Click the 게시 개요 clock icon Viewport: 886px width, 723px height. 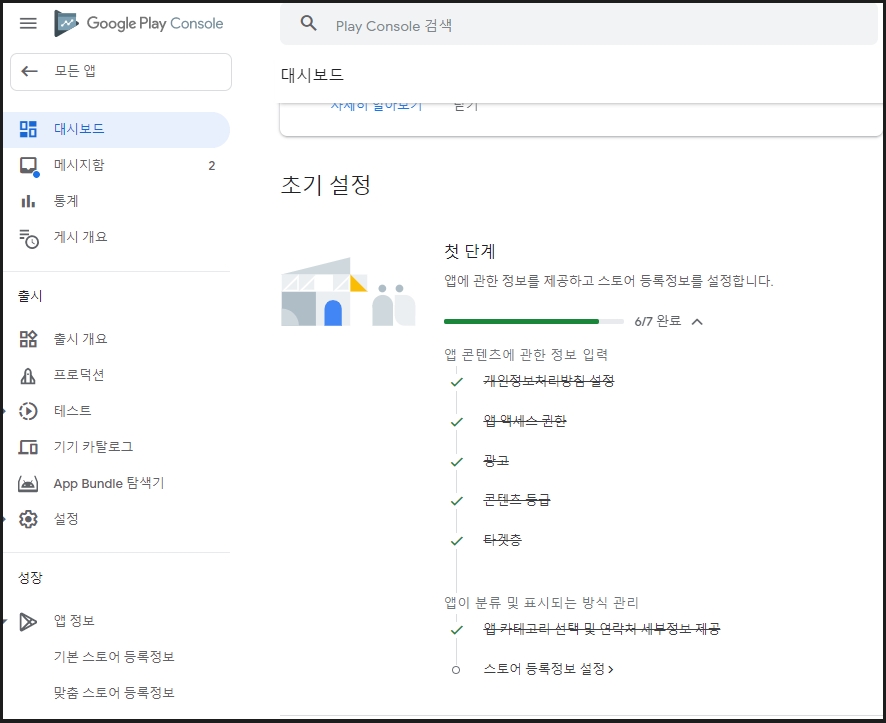click(28, 238)
